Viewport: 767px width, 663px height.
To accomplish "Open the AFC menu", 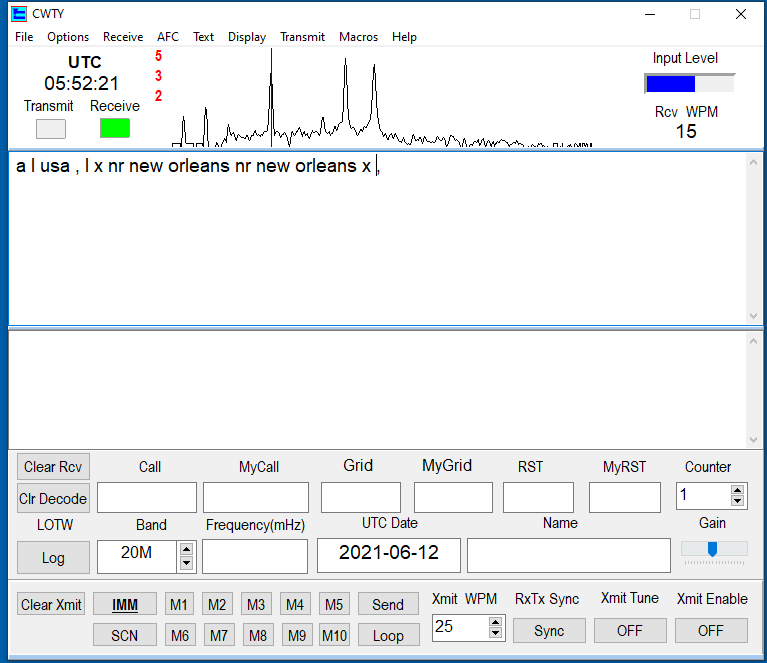I will pos(168,37).
